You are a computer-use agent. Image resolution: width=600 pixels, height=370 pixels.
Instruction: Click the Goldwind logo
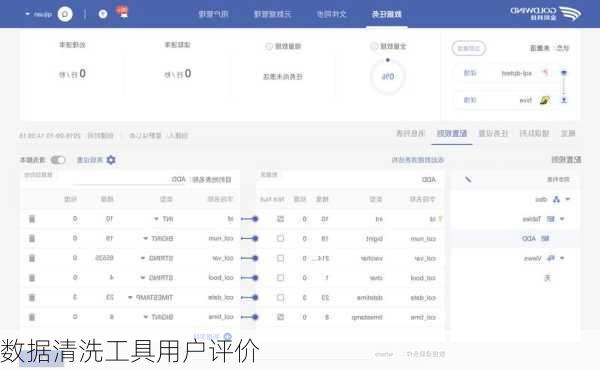click(545, 14)
